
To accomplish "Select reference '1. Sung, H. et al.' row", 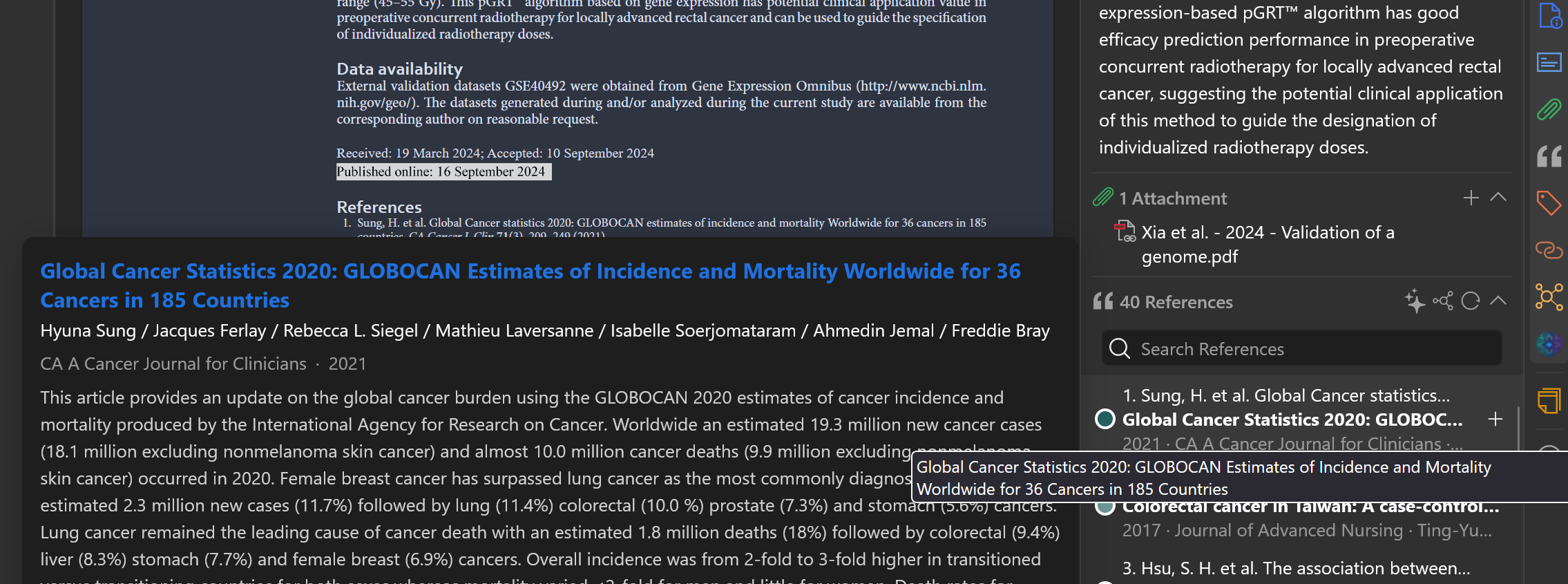I will [x=1286, y=395].
